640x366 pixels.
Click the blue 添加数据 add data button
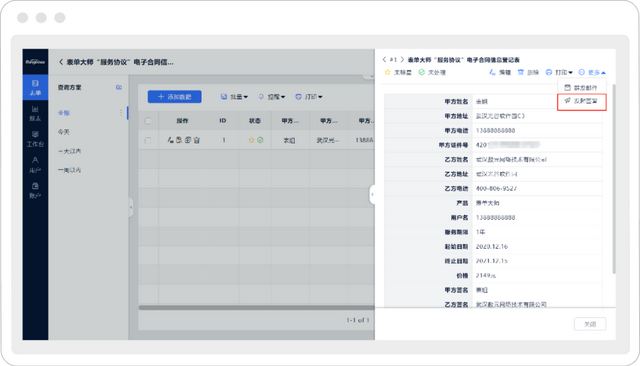point(175,97)
